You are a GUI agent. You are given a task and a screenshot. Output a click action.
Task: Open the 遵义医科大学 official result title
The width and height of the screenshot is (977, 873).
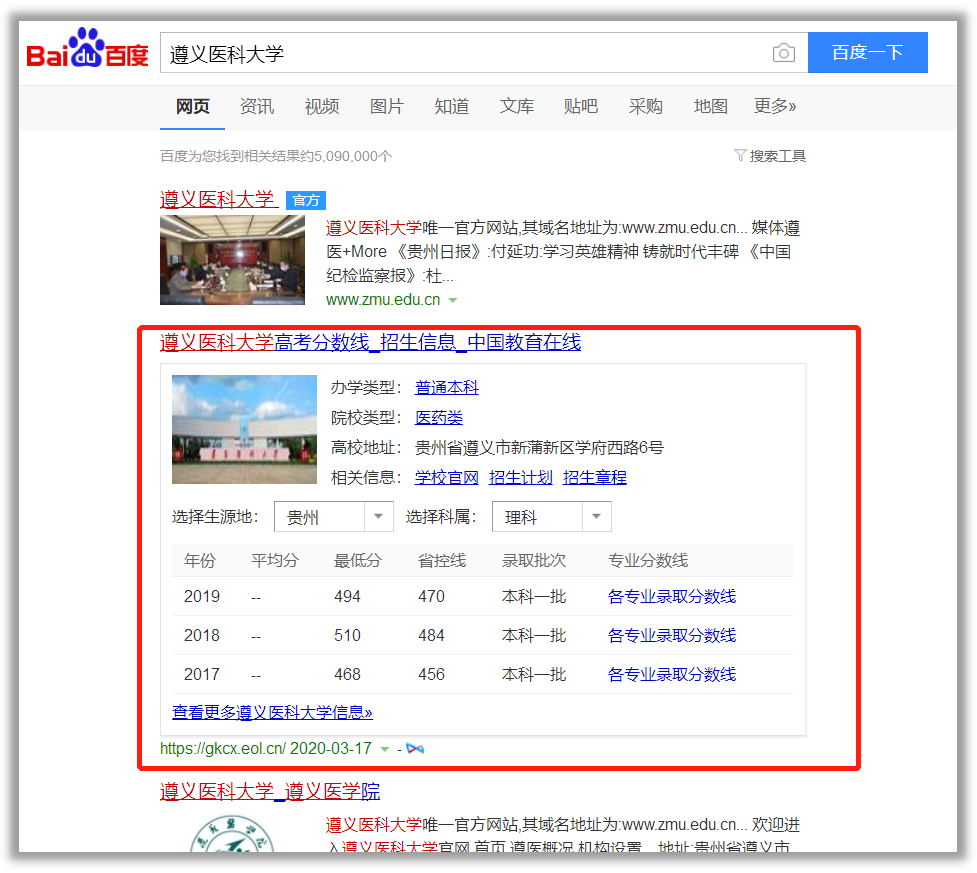click(x=218, y=199)
